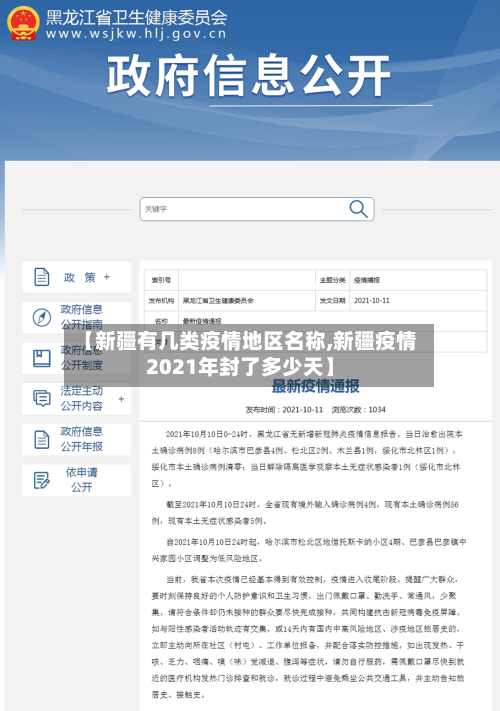
Task: Click paragraph starting 2021年10月10日0-24时
Action: pos(306,459)
